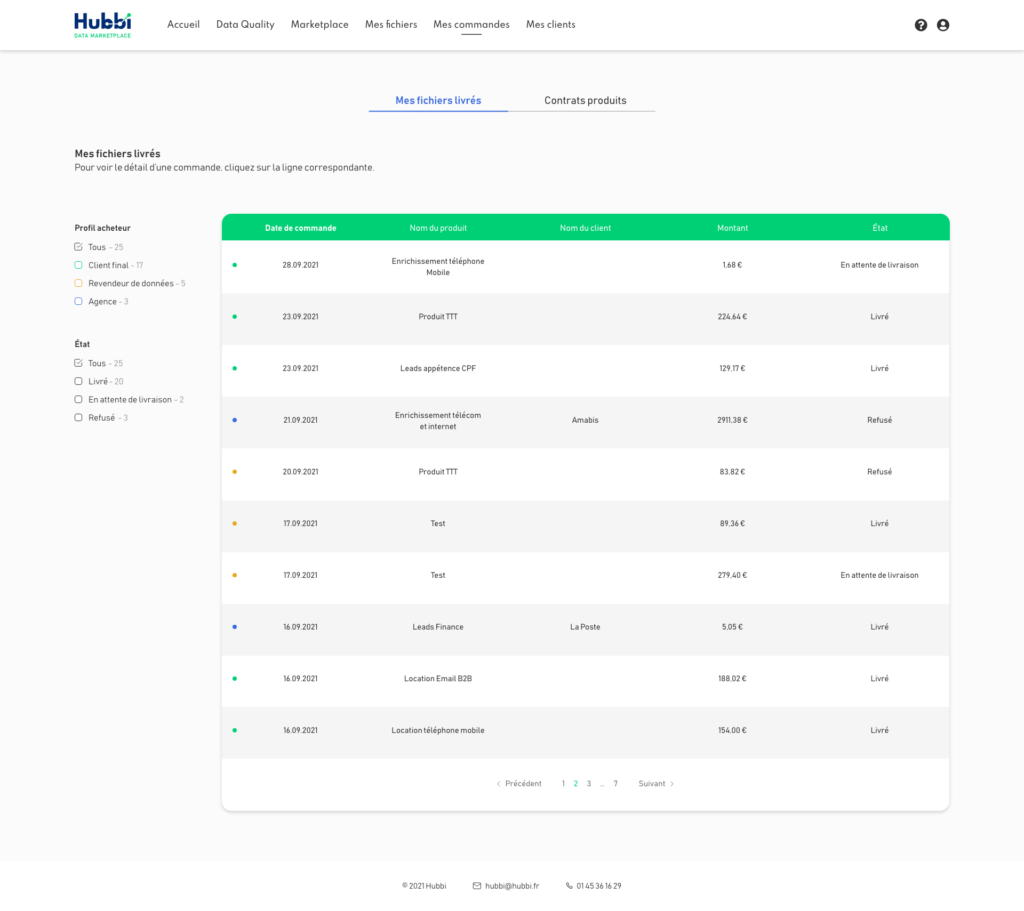Open Mes commandes menu item
This screenshot has height=911, width=1024.
pos(471,25)
